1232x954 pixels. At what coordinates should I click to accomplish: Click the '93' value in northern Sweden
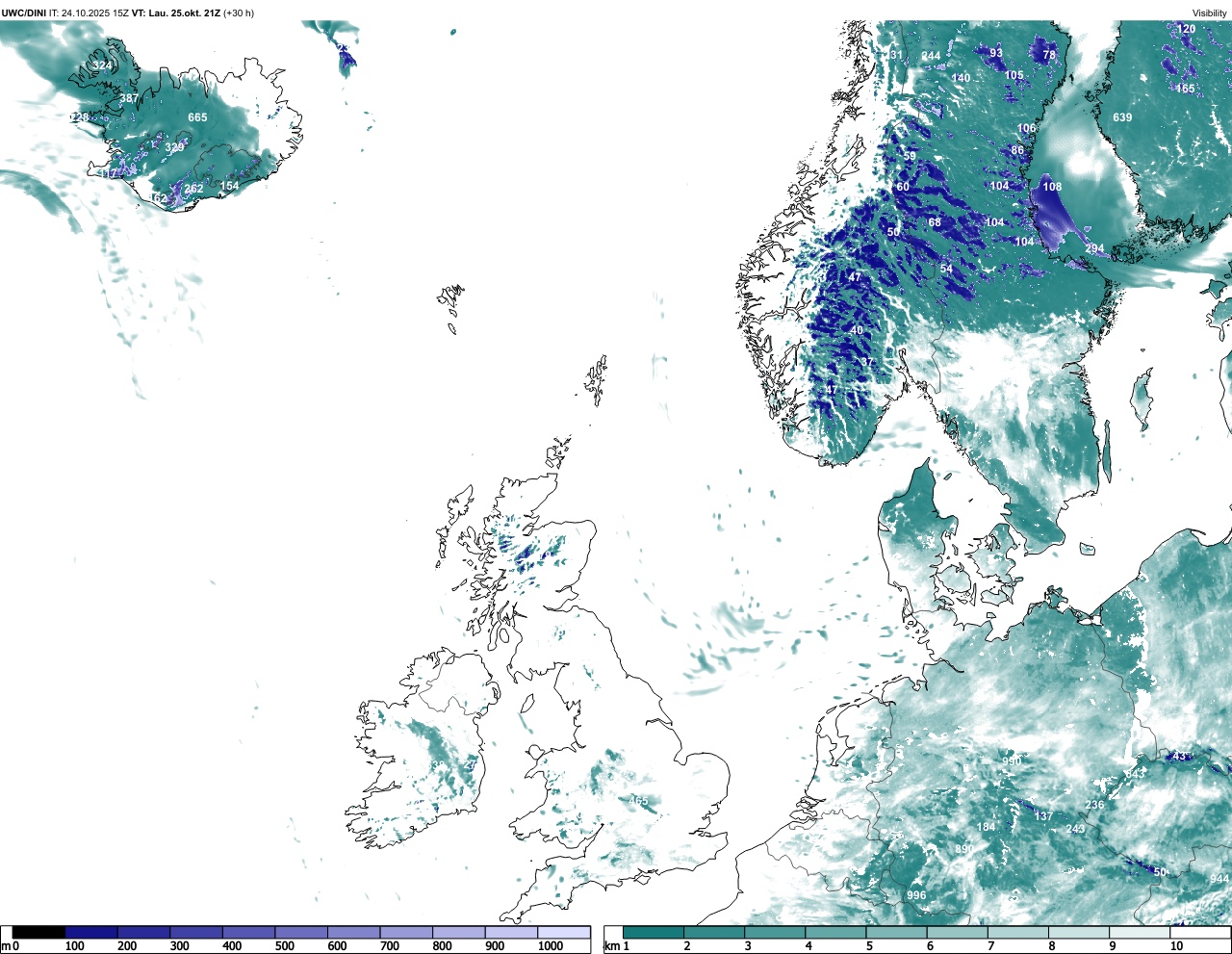(x=996, y=53)
